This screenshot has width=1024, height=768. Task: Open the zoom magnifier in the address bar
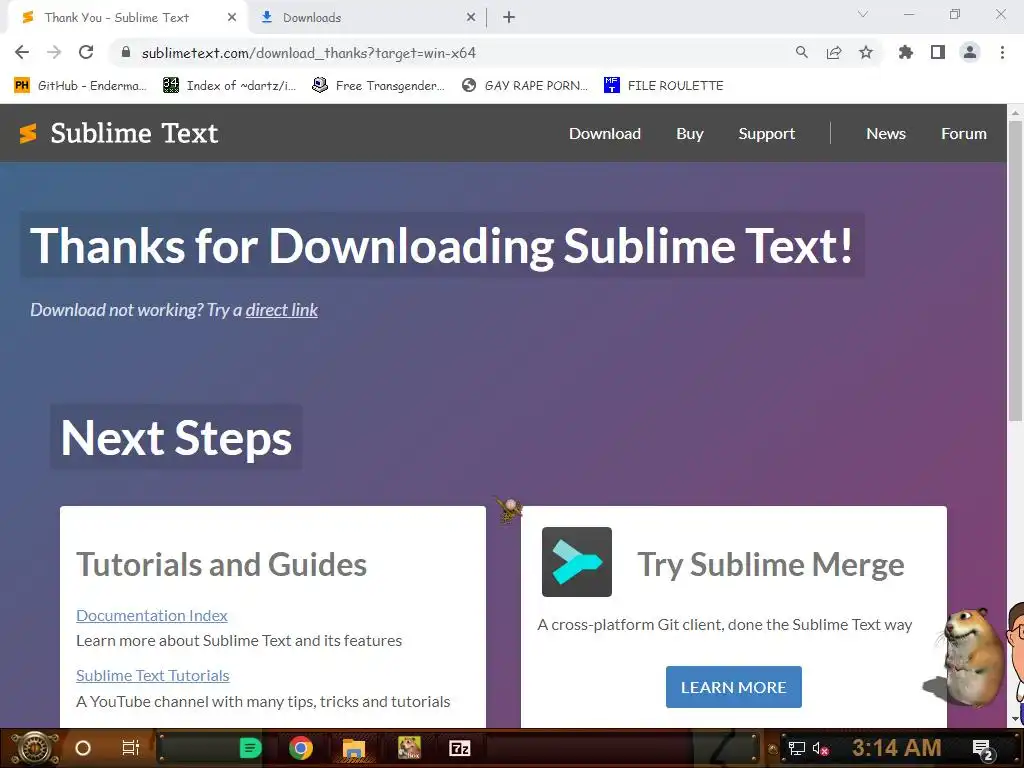pyautogui.click(x=802, y=52)
